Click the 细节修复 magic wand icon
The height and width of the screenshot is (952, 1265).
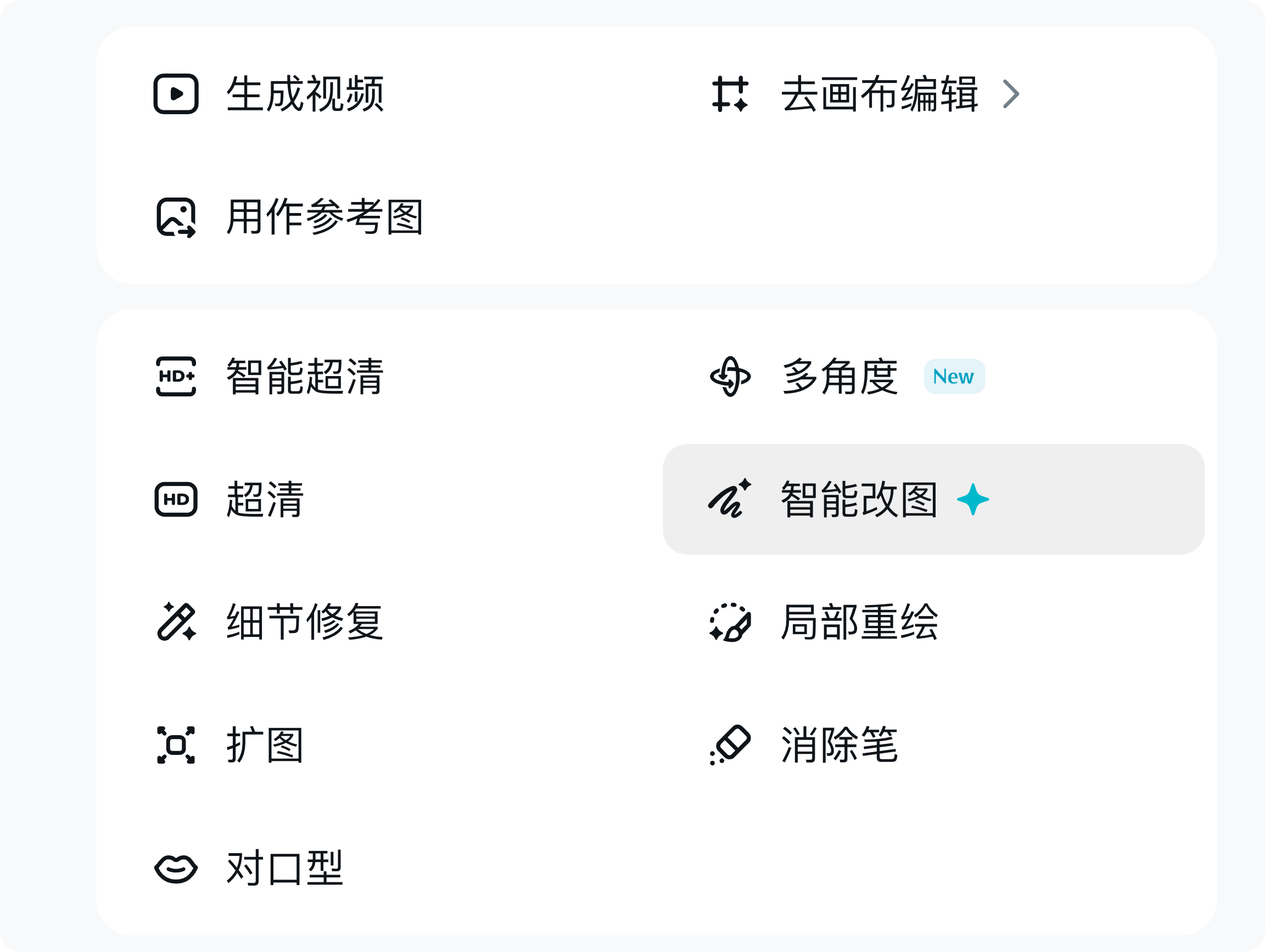click(176, 621)
